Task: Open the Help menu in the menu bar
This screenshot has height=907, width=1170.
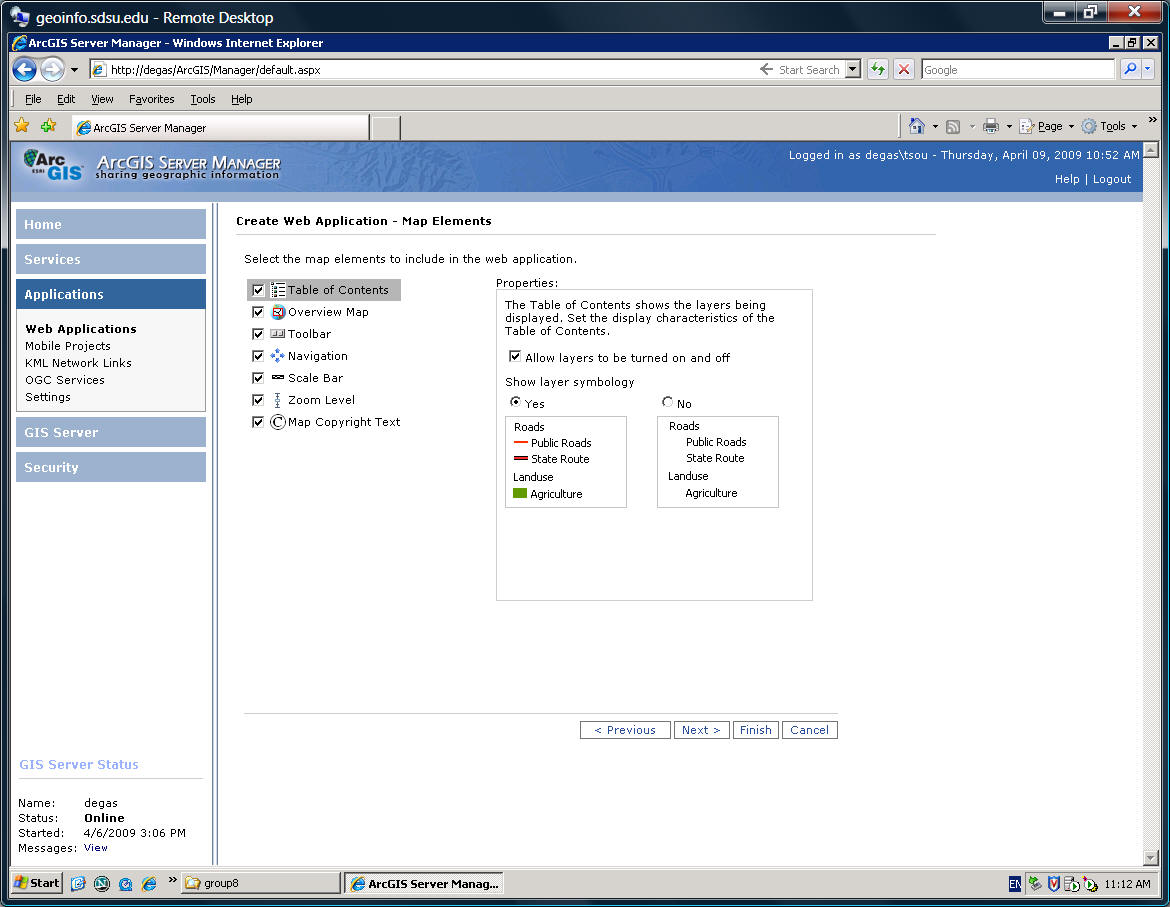Action: coord(241,99)
